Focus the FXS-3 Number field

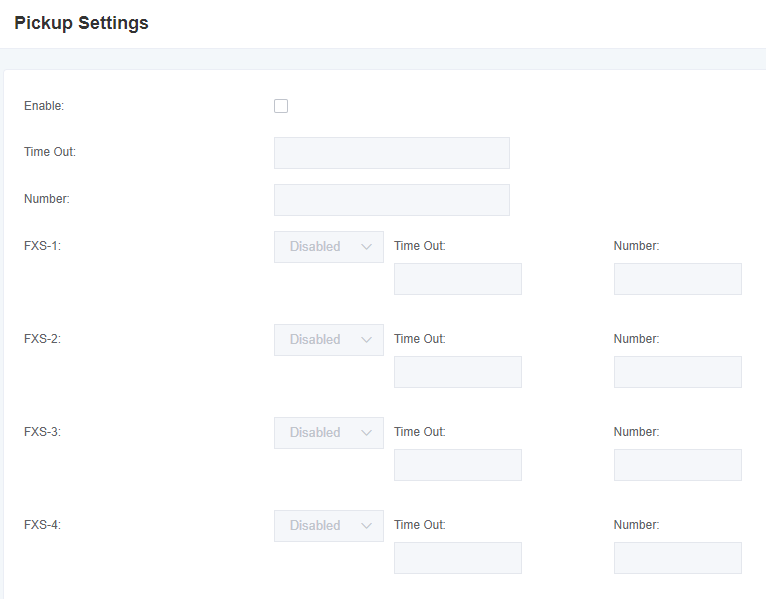pos(678,465)
